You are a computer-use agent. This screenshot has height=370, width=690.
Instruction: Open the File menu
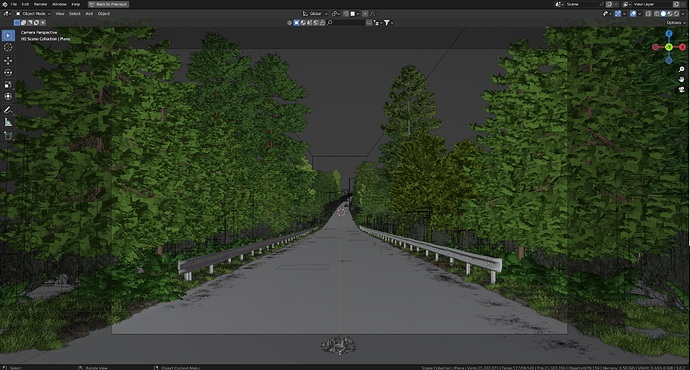coord(14,4)
